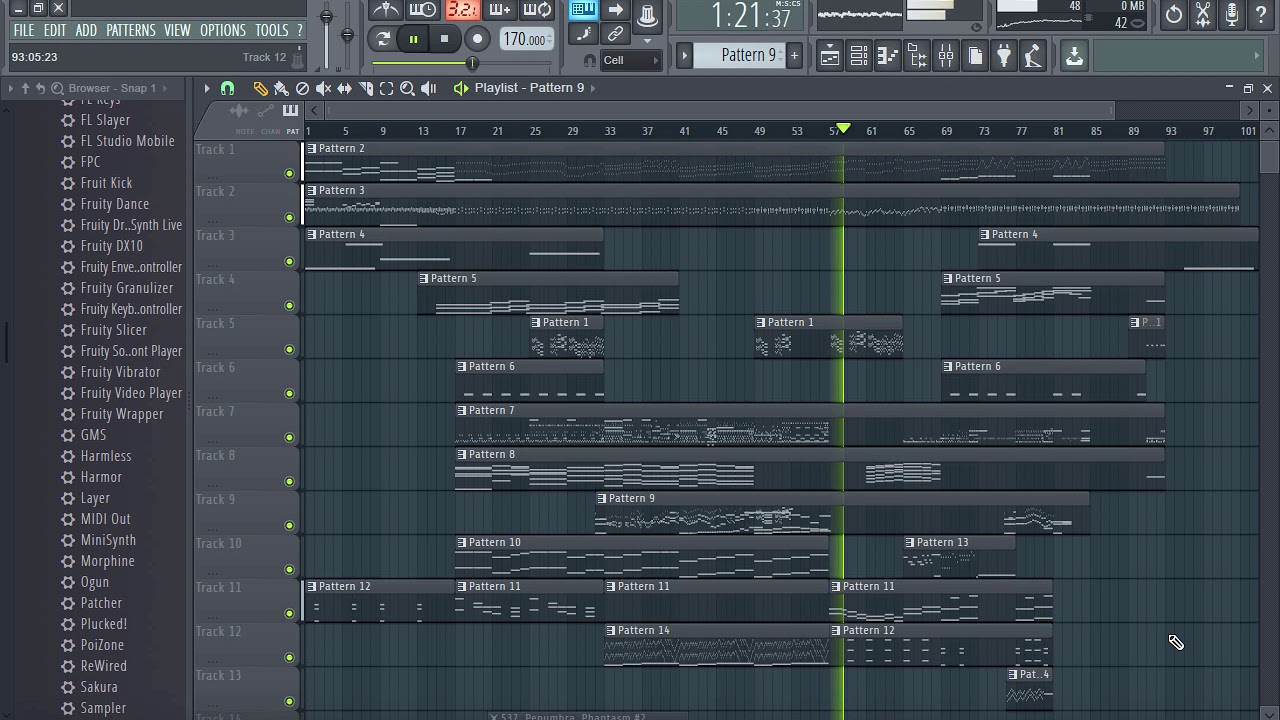1280x720 pixels.
Task: Click the playlist horizontal scrollbar
Action: (718, 110)
